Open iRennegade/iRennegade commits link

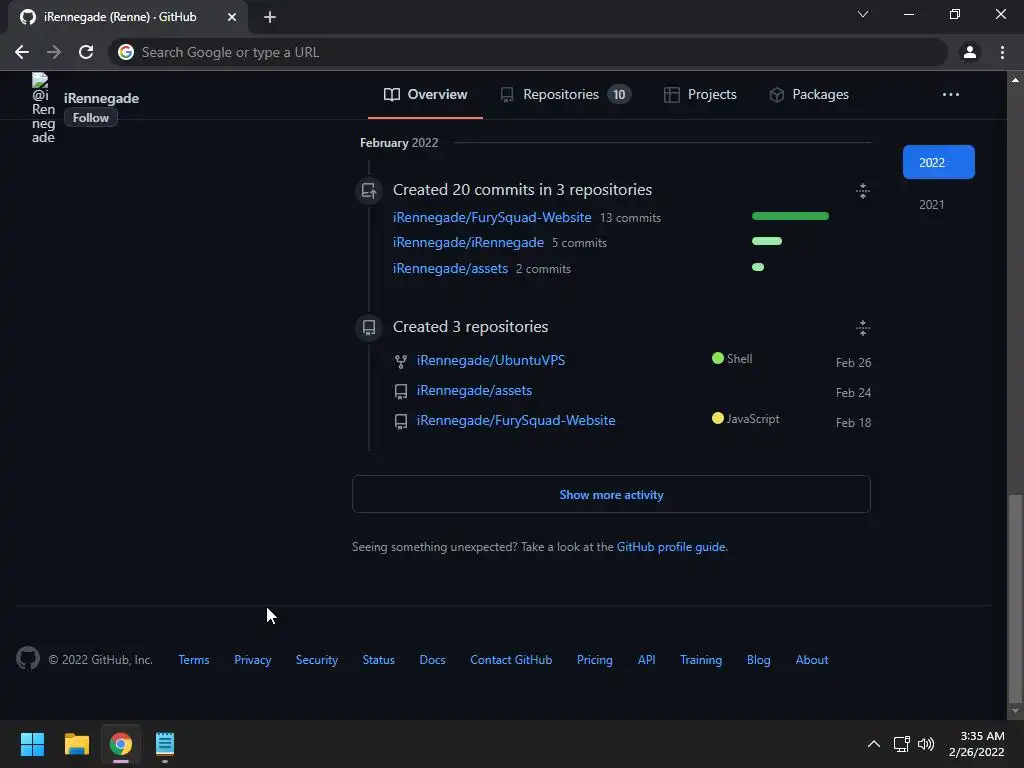[468, 242]
